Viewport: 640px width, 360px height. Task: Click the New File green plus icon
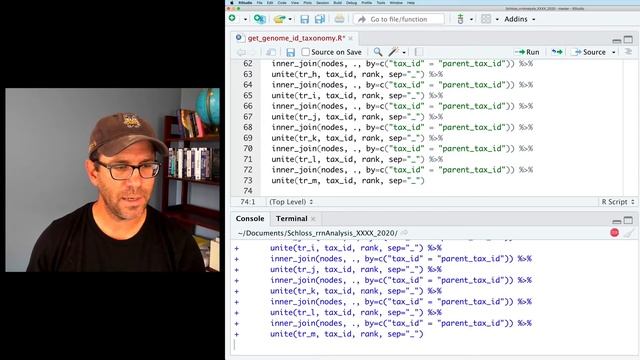tap(232, 19)
